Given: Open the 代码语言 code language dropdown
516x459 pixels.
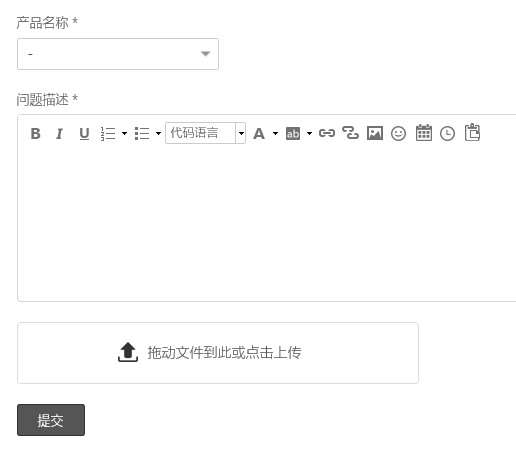Looking at the screenshot, I should [x=205, y=133].
